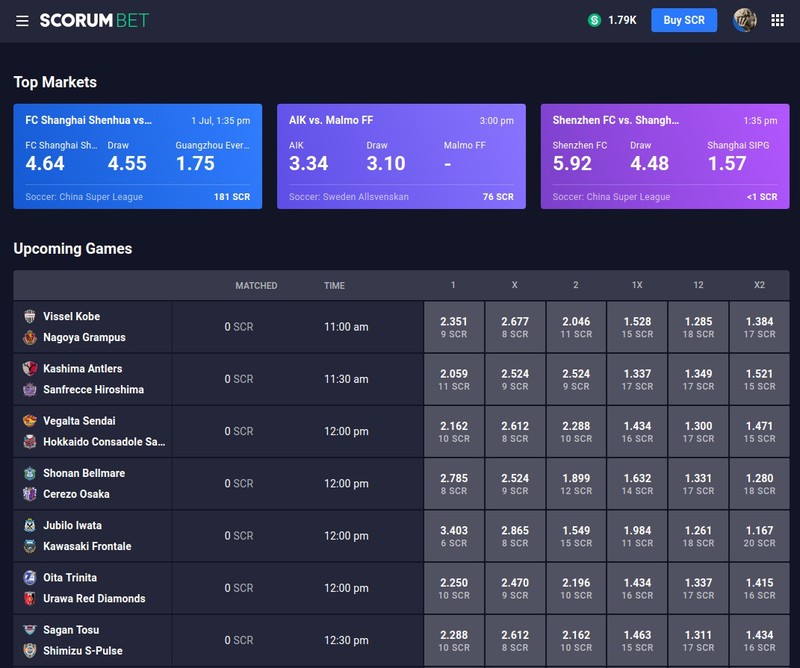Click the X2 column header
The height and width of the screenshot is (668, 800).
(x=759, y=285)
